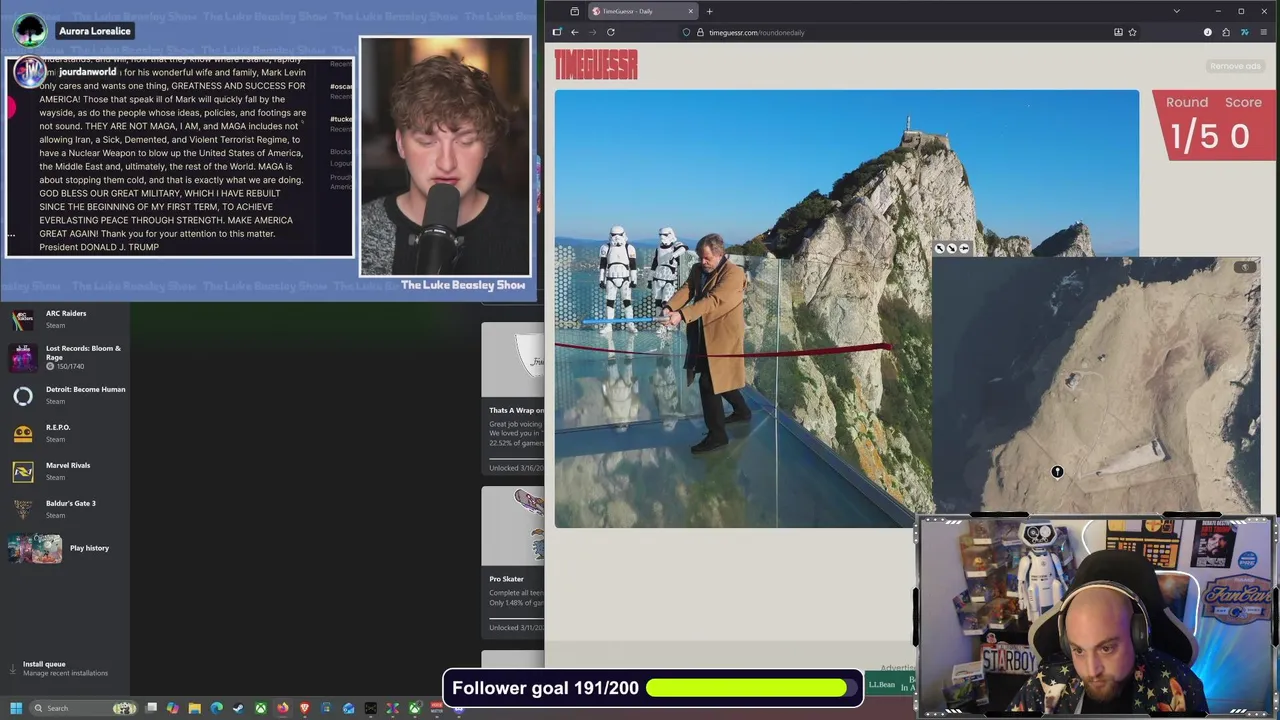Click the Remove ads button
This screenshot has width=1280, height=720.
1235,66
